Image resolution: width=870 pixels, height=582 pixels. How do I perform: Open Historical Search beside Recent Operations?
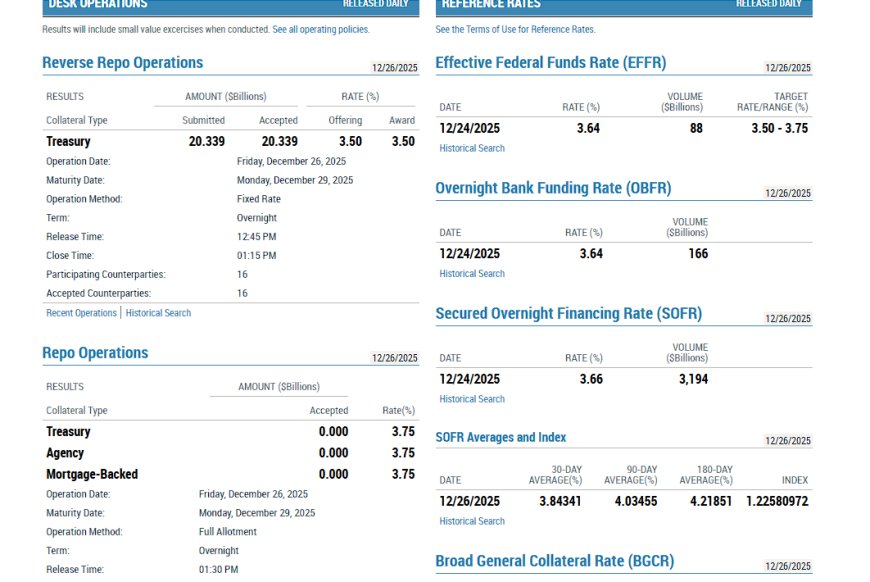[x=158, y=313]
